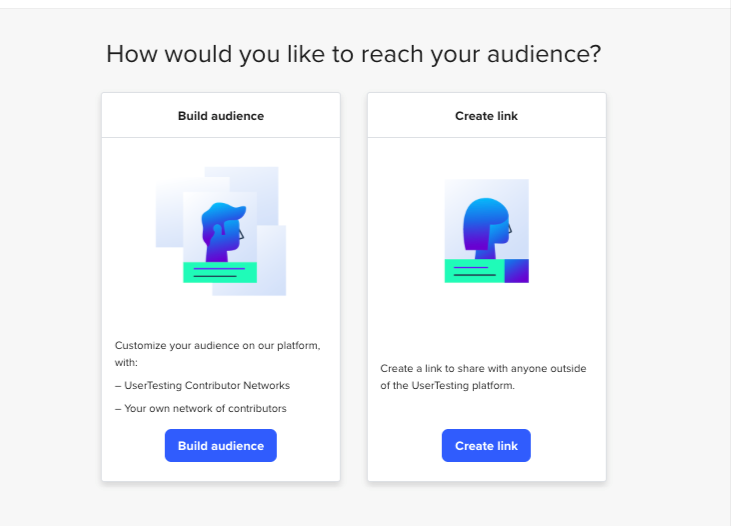
Task: Click the green name bar under male profile
Action: 220,272
